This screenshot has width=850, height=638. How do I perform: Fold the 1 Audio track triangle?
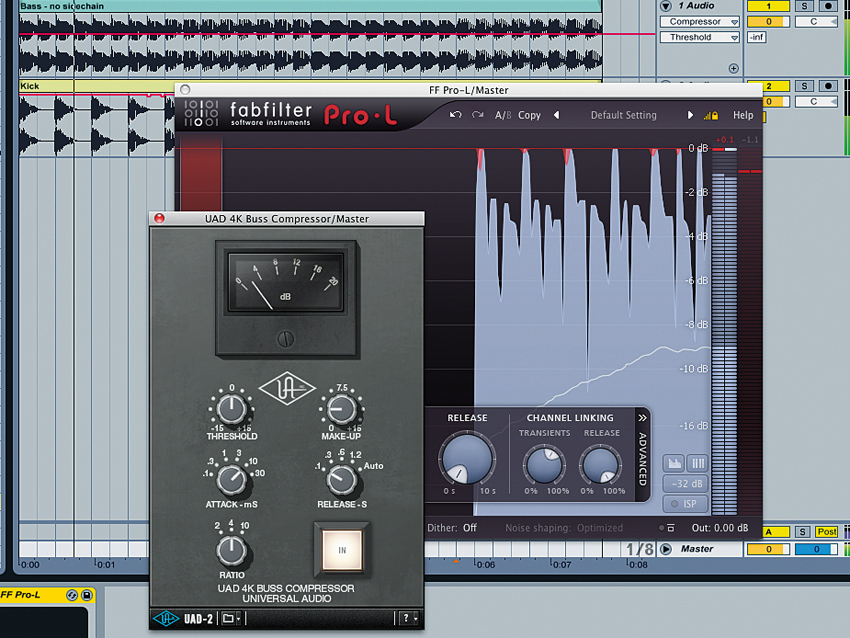tap(666, 6)
